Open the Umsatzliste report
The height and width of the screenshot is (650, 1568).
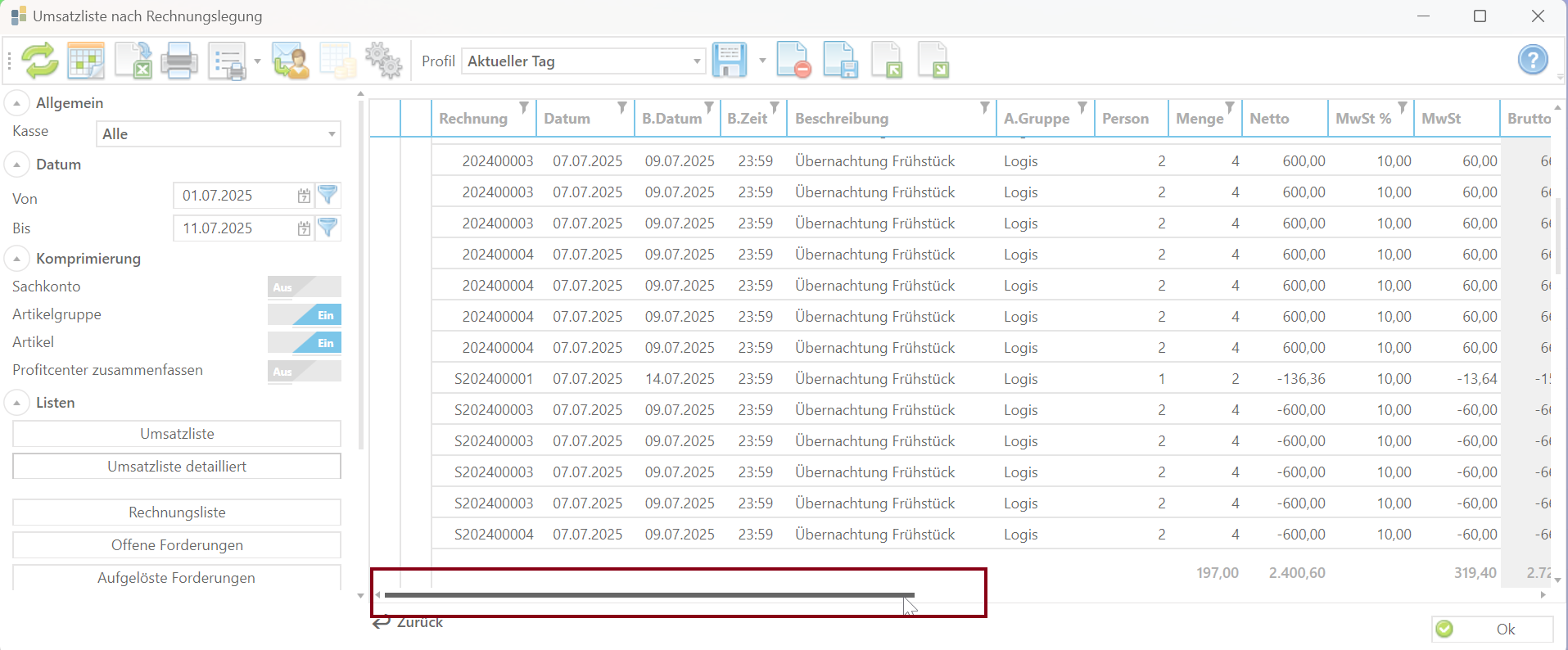pyautogui.click(x=177, y=434)
